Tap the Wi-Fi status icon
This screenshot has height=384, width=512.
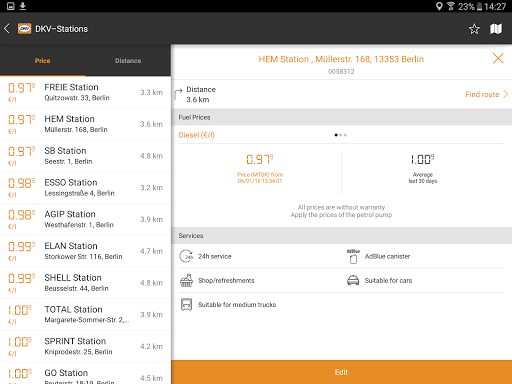coord(451,6)
